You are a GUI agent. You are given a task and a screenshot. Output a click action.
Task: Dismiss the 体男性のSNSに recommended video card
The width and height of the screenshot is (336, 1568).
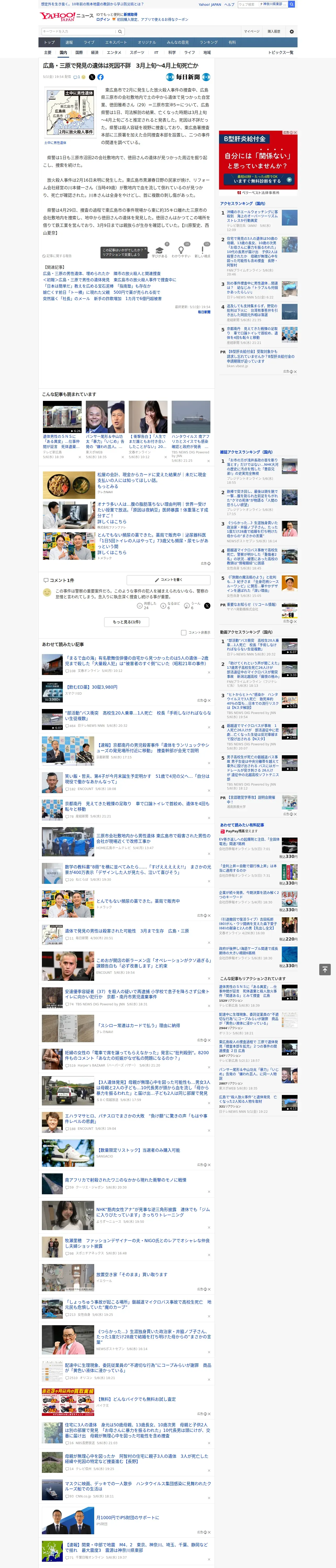(x=79, y=457)
